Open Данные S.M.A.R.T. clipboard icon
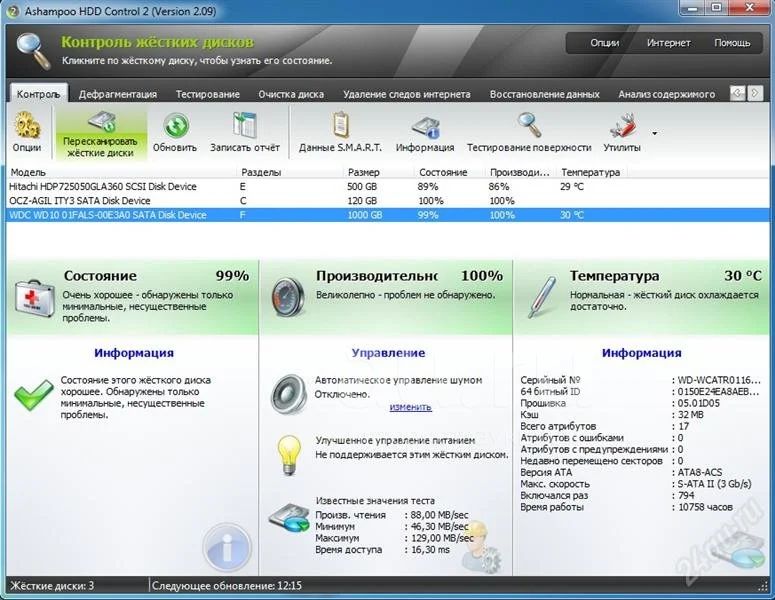 [x=340, y=125]
